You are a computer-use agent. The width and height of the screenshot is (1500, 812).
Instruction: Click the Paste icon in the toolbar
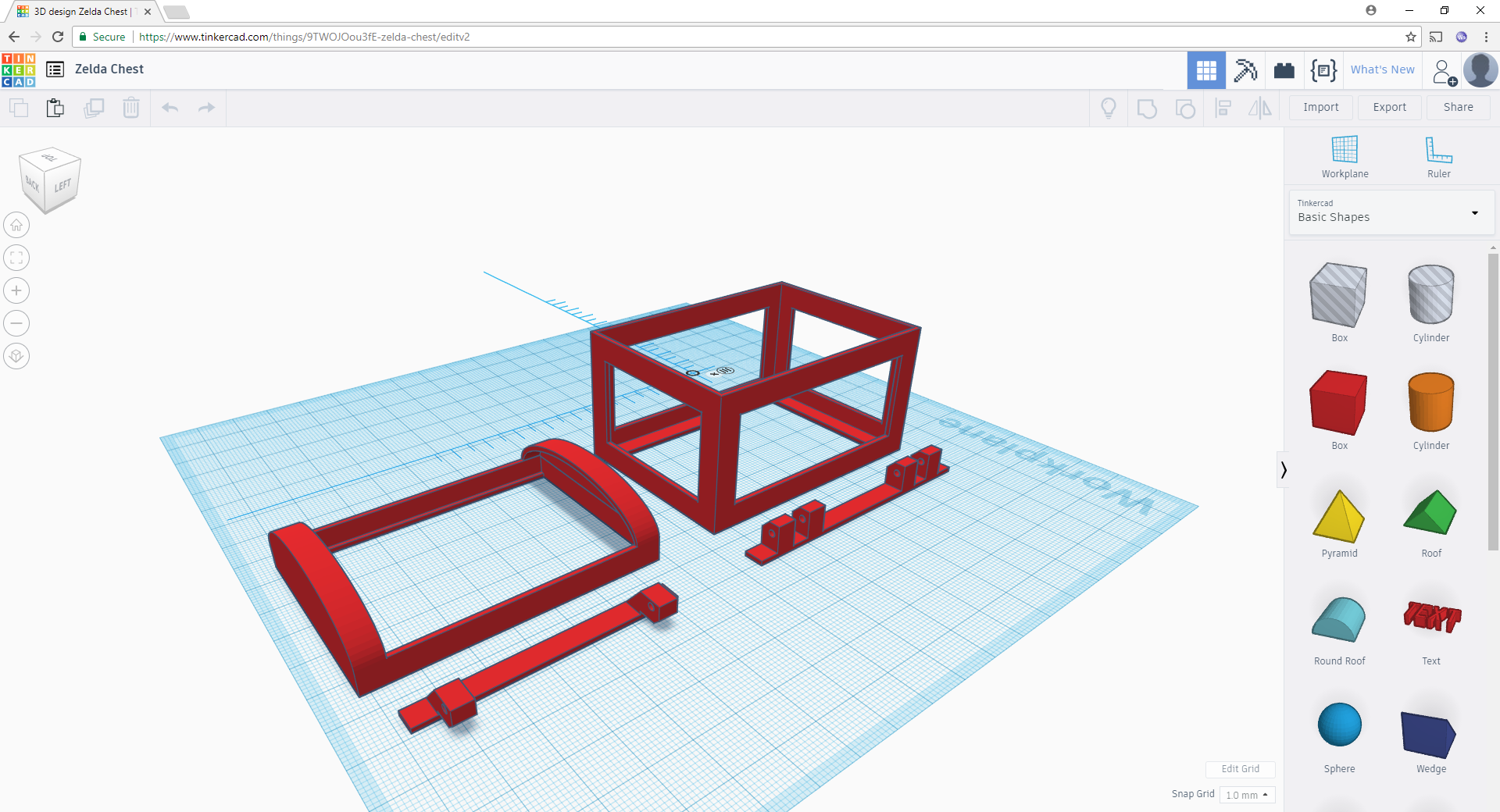55,108
